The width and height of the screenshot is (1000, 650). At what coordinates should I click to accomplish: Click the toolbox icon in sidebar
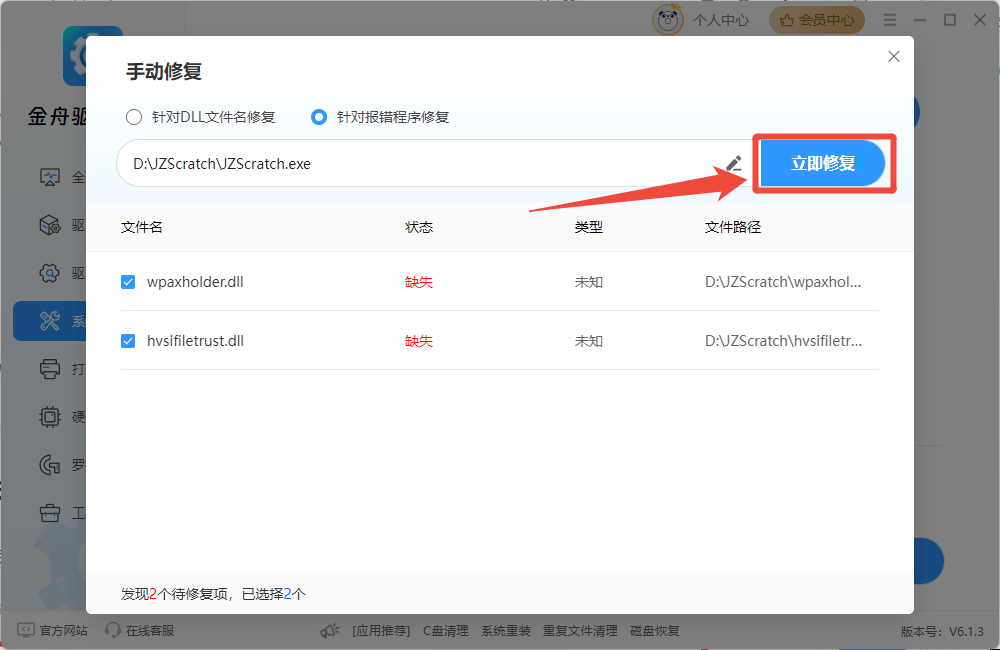[50, 512]
